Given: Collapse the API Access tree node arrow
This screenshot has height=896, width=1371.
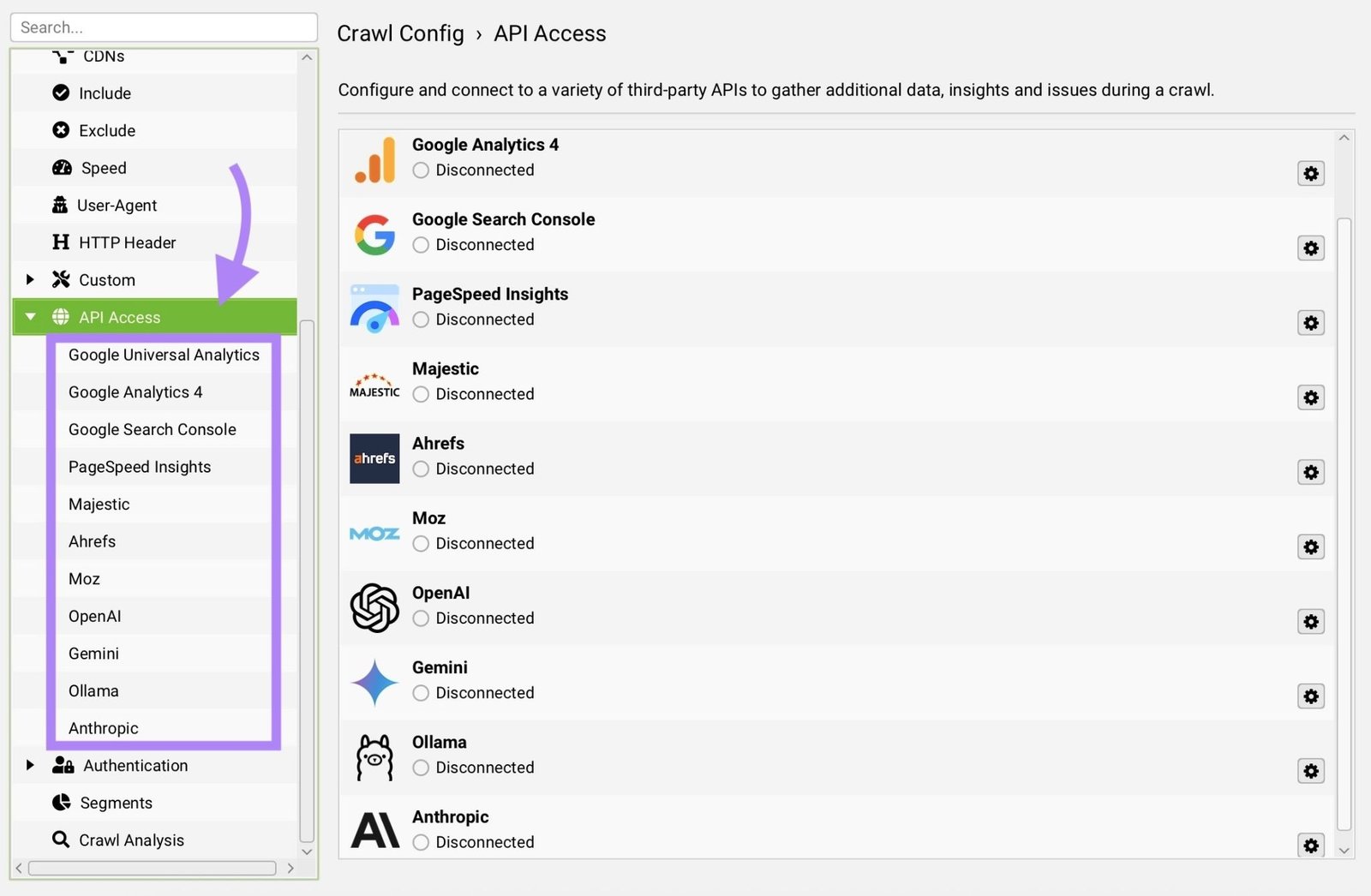Looking at the screenshot, I should tap(30, 317).
